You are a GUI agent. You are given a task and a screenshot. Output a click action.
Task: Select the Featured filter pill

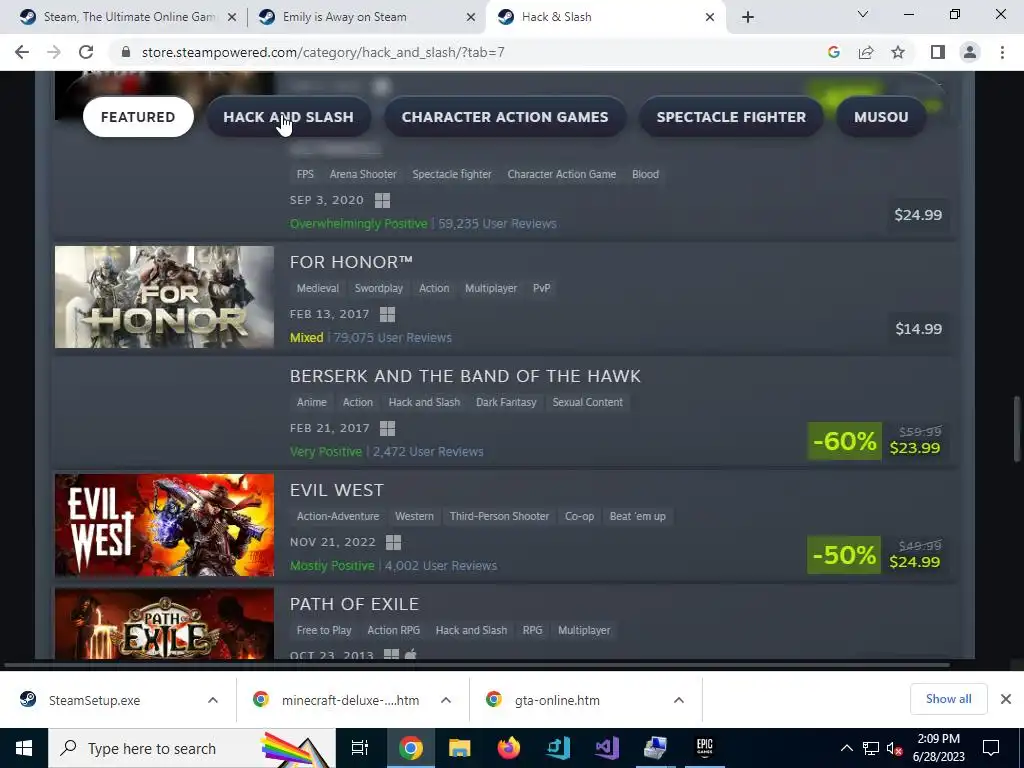138,117
